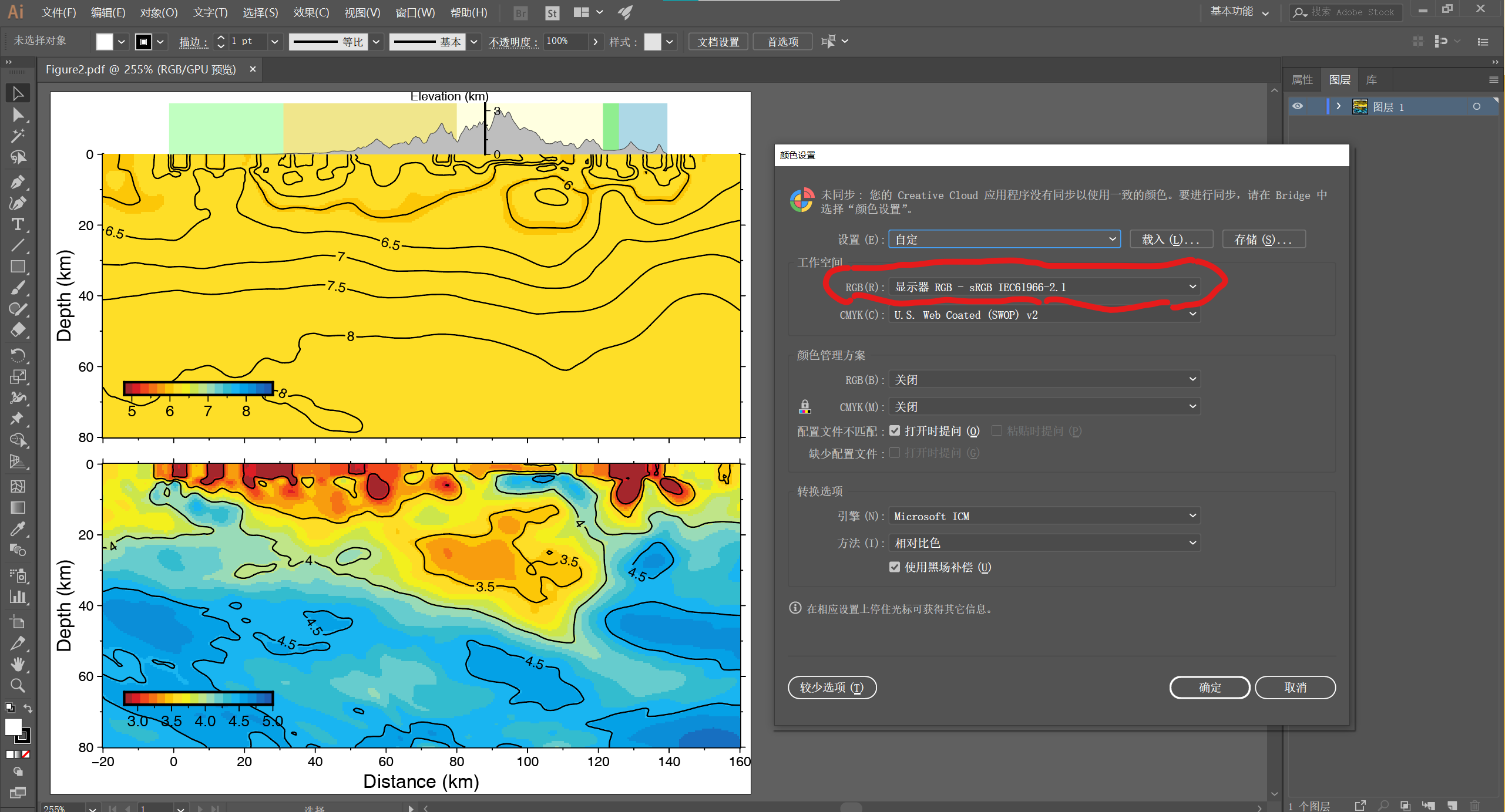
Task: Select the Selection tool
Action: pyautogui.click(x=18, y=93)
